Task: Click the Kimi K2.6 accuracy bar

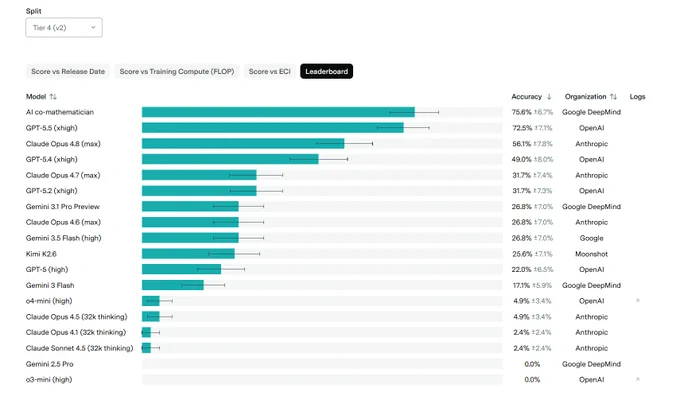Action: click(188, 254)
